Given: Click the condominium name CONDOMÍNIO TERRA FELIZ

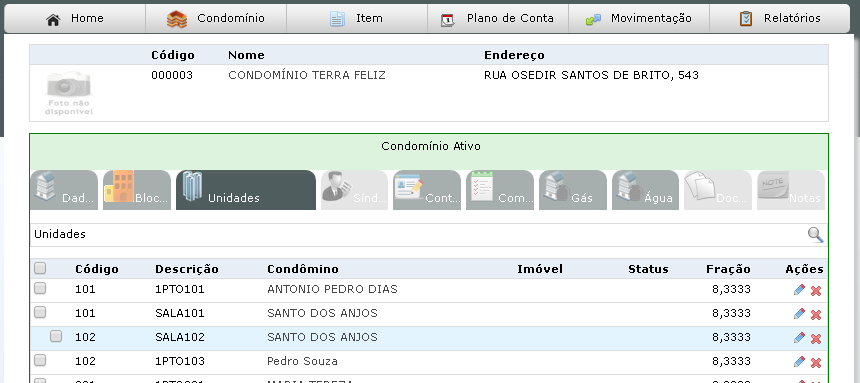Looking at the screenshot, I should pyautogui.click(x=307, y=75).
